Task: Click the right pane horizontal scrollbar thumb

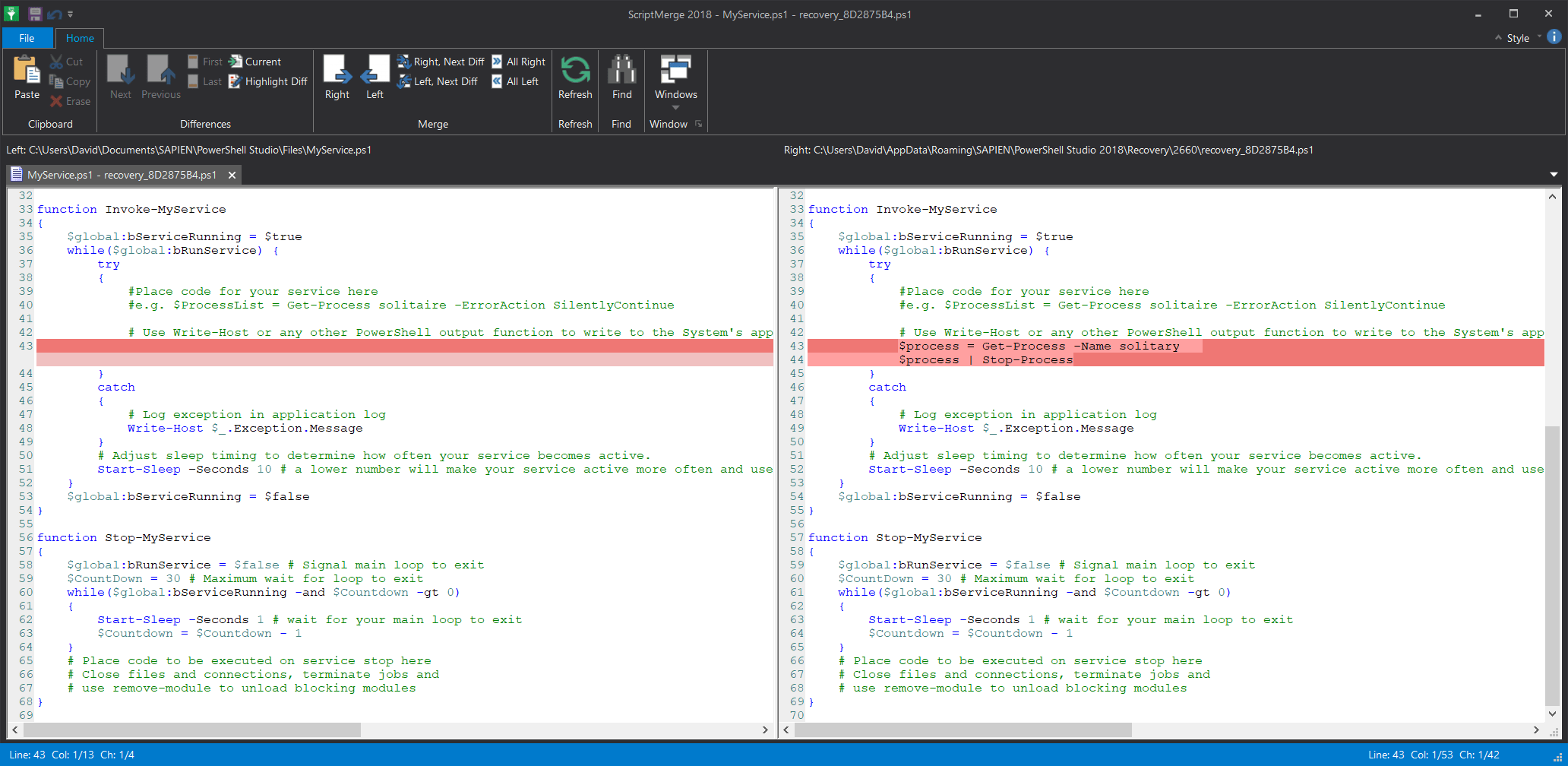Action: click(x=963, y=730)
